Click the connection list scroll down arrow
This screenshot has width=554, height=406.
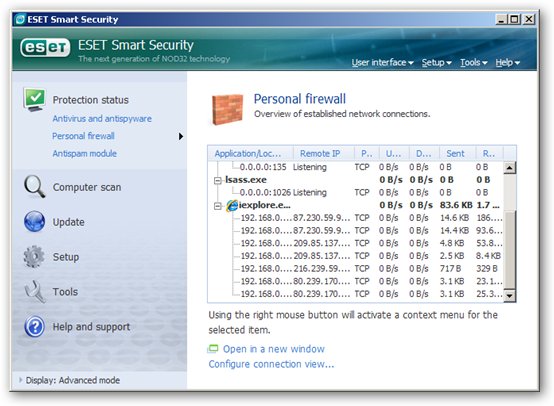(x=509, y=295)
